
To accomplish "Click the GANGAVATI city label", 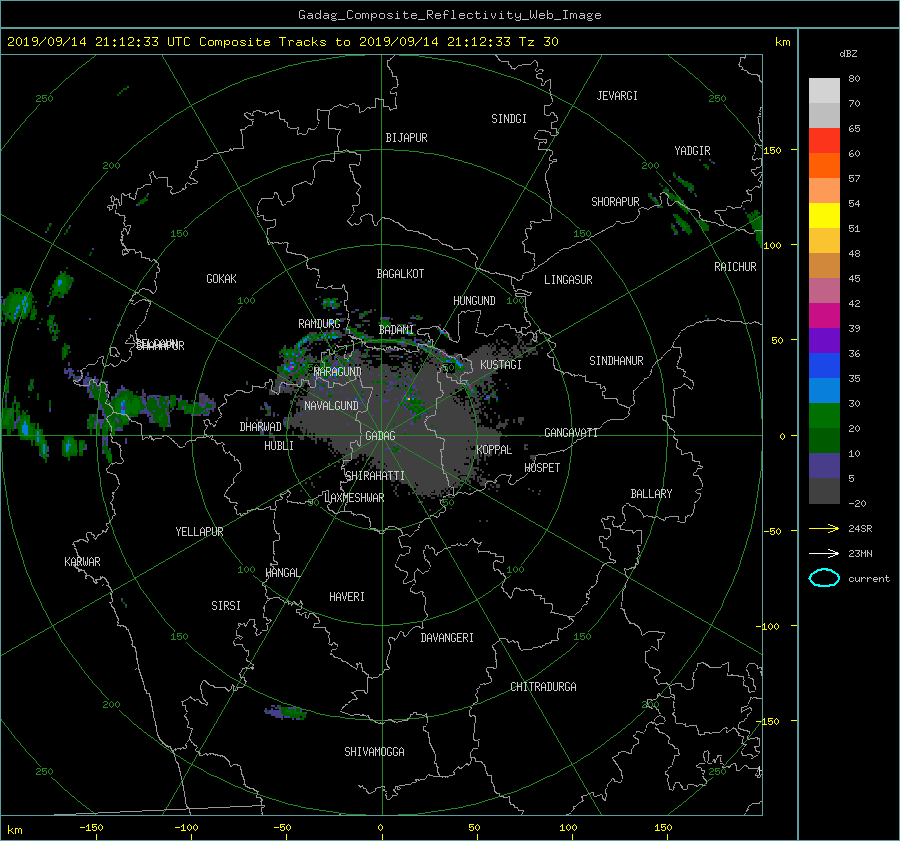I will 571,432.
